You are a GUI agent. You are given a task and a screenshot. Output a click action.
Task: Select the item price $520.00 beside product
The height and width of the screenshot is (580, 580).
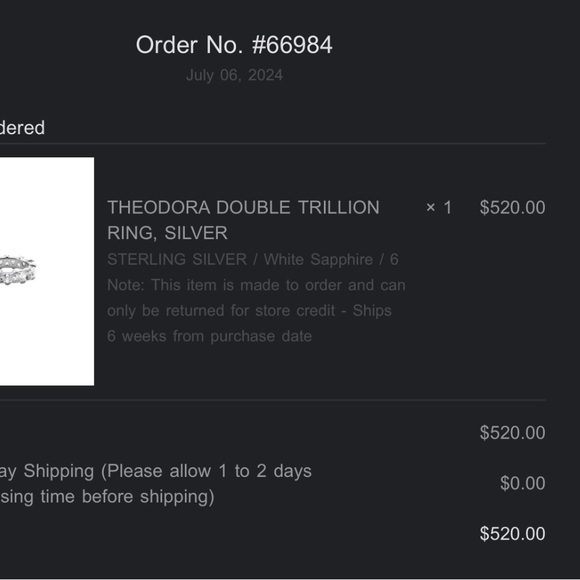pyautogui.click(x=512, y=208)
